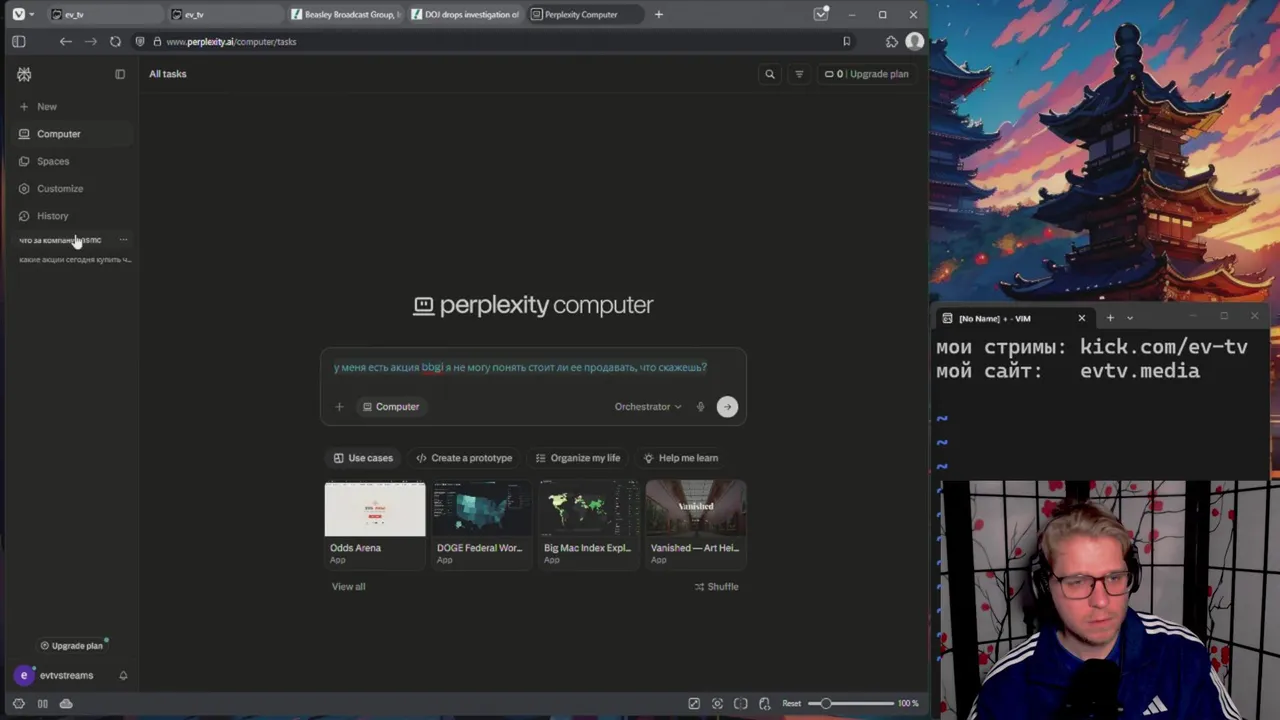Image resolution: width=1280 pixels, height=720 pixels.
Task: Go forward in browser history
Action: (x=90, y=42)
